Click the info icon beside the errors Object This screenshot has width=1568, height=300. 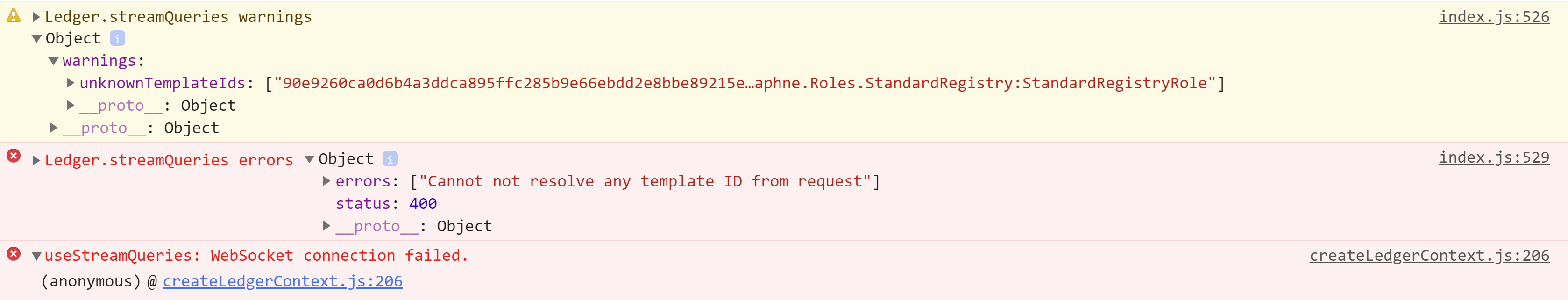390,159
